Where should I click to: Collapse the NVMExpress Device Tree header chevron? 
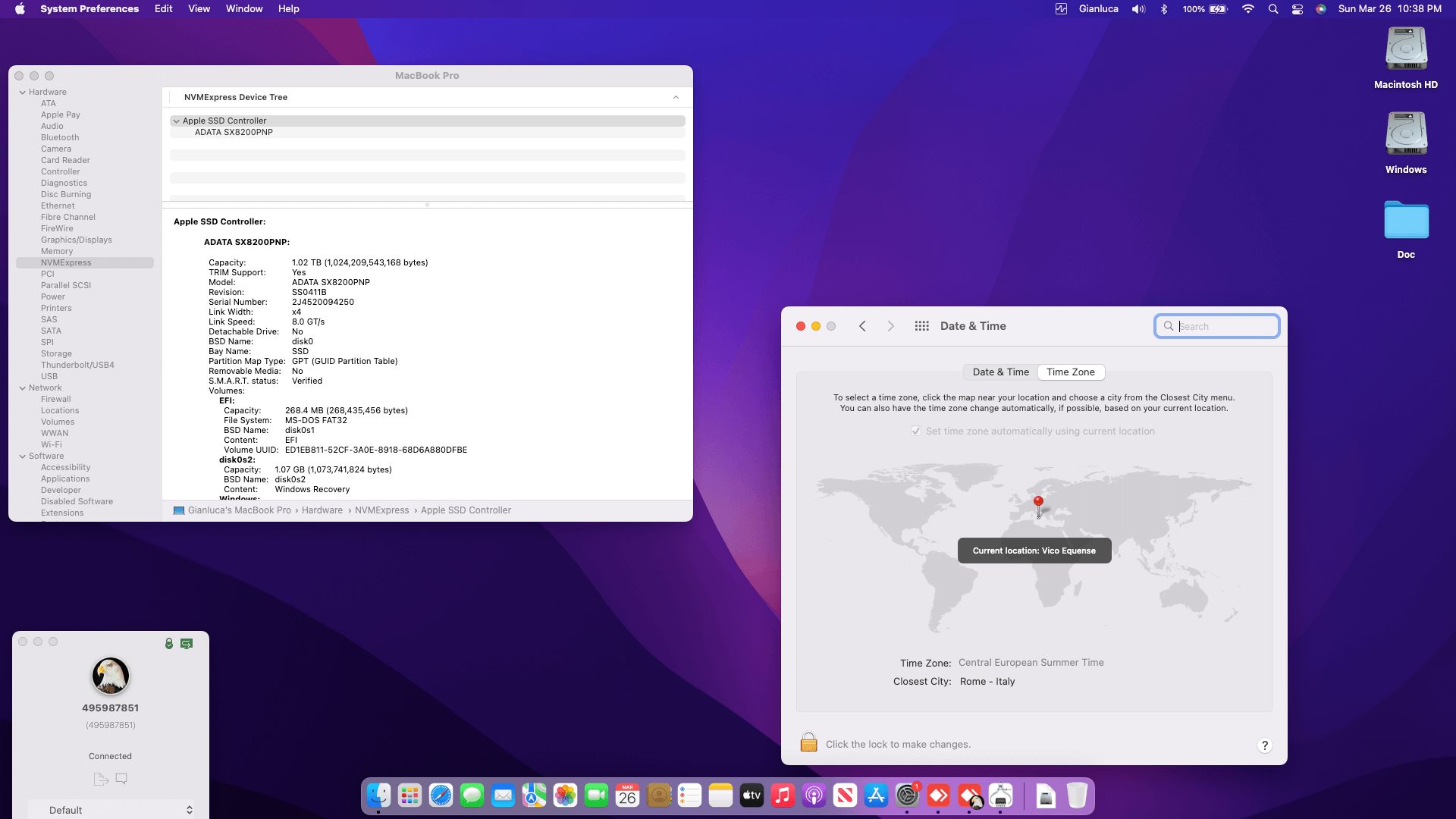pos(676,97)
